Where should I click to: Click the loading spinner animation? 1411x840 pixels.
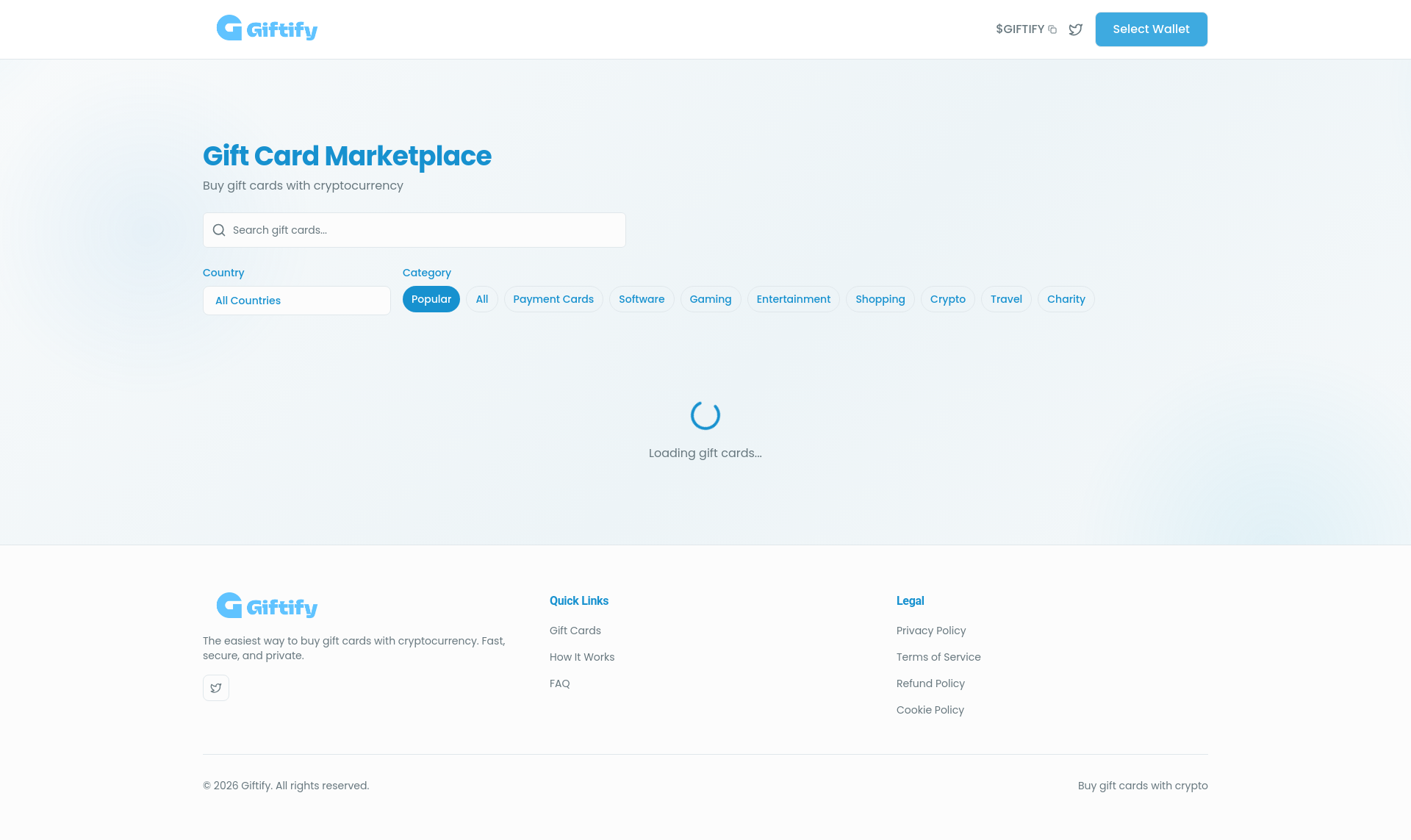pyautogui.click(x=705, y=414)
